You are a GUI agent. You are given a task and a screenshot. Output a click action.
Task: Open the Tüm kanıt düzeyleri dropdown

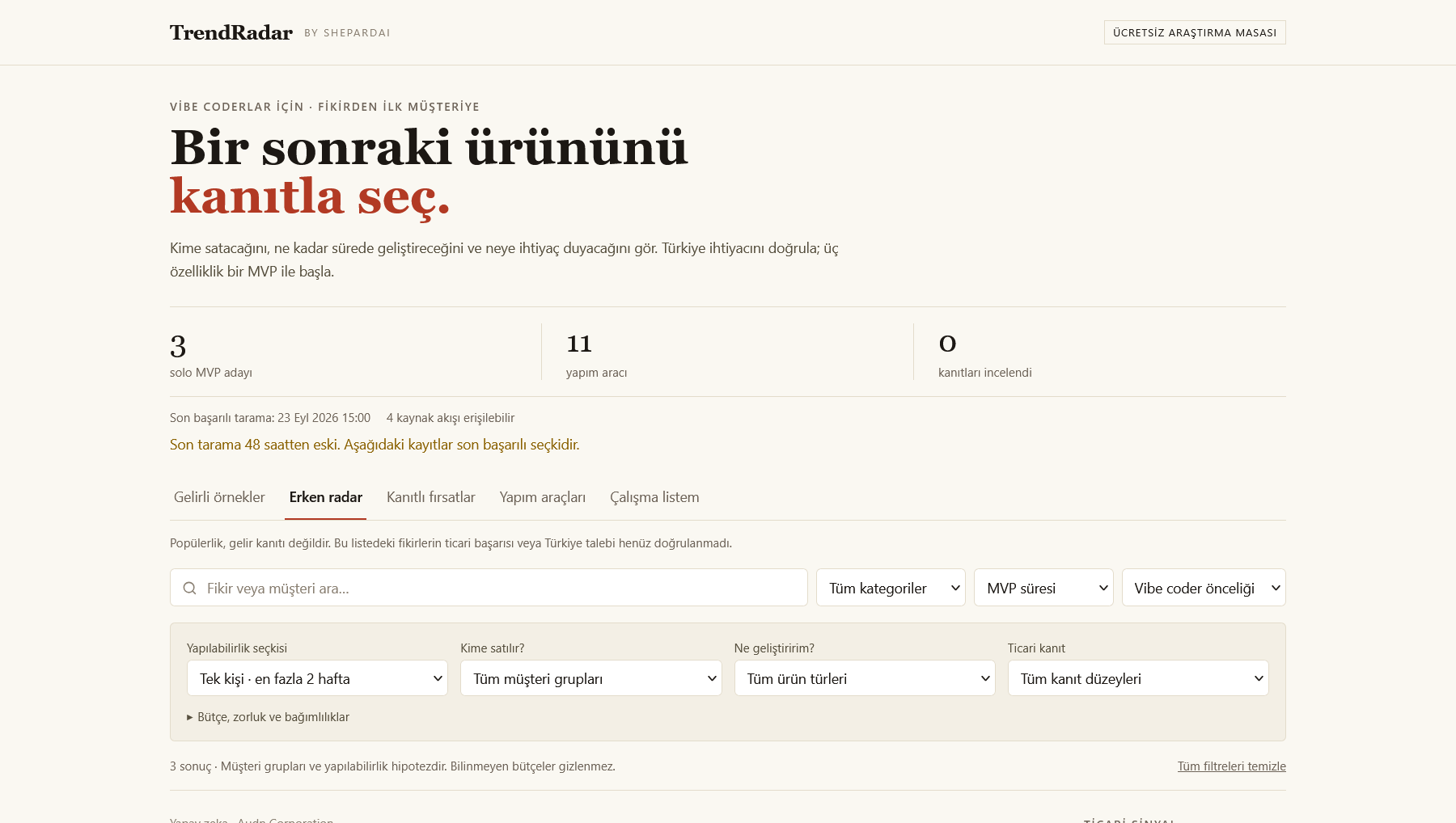click(x=1138, y=678)
